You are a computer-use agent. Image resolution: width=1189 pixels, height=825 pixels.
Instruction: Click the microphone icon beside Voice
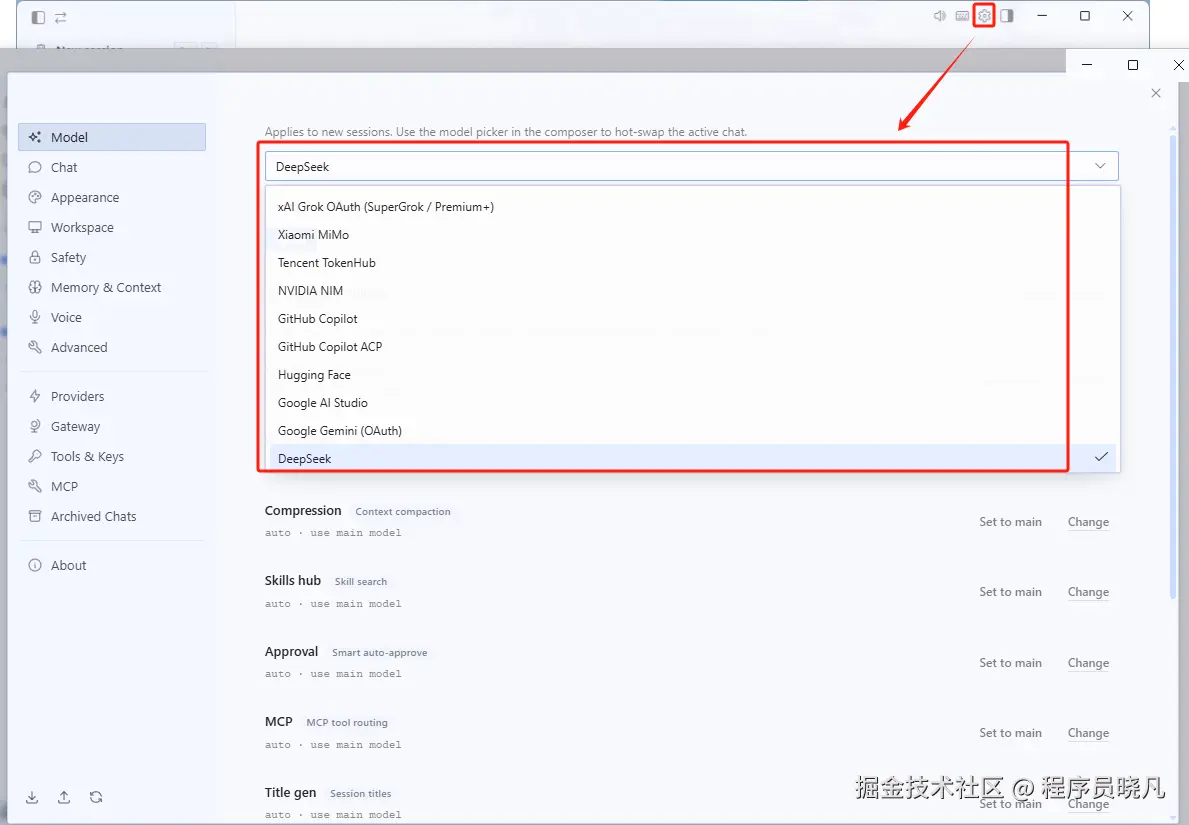(x=35, y=317)
